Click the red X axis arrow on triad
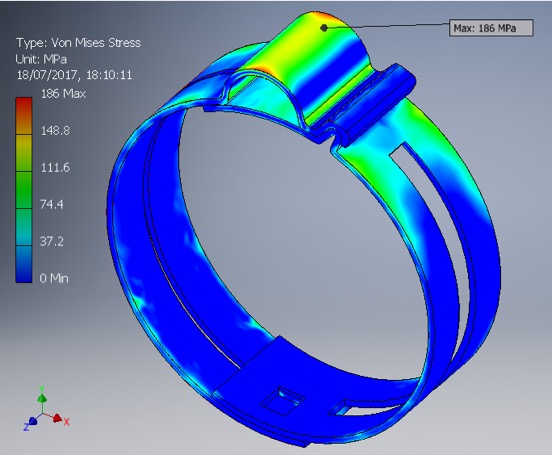Viewport: 552px width, 455px height. point(57,418)
